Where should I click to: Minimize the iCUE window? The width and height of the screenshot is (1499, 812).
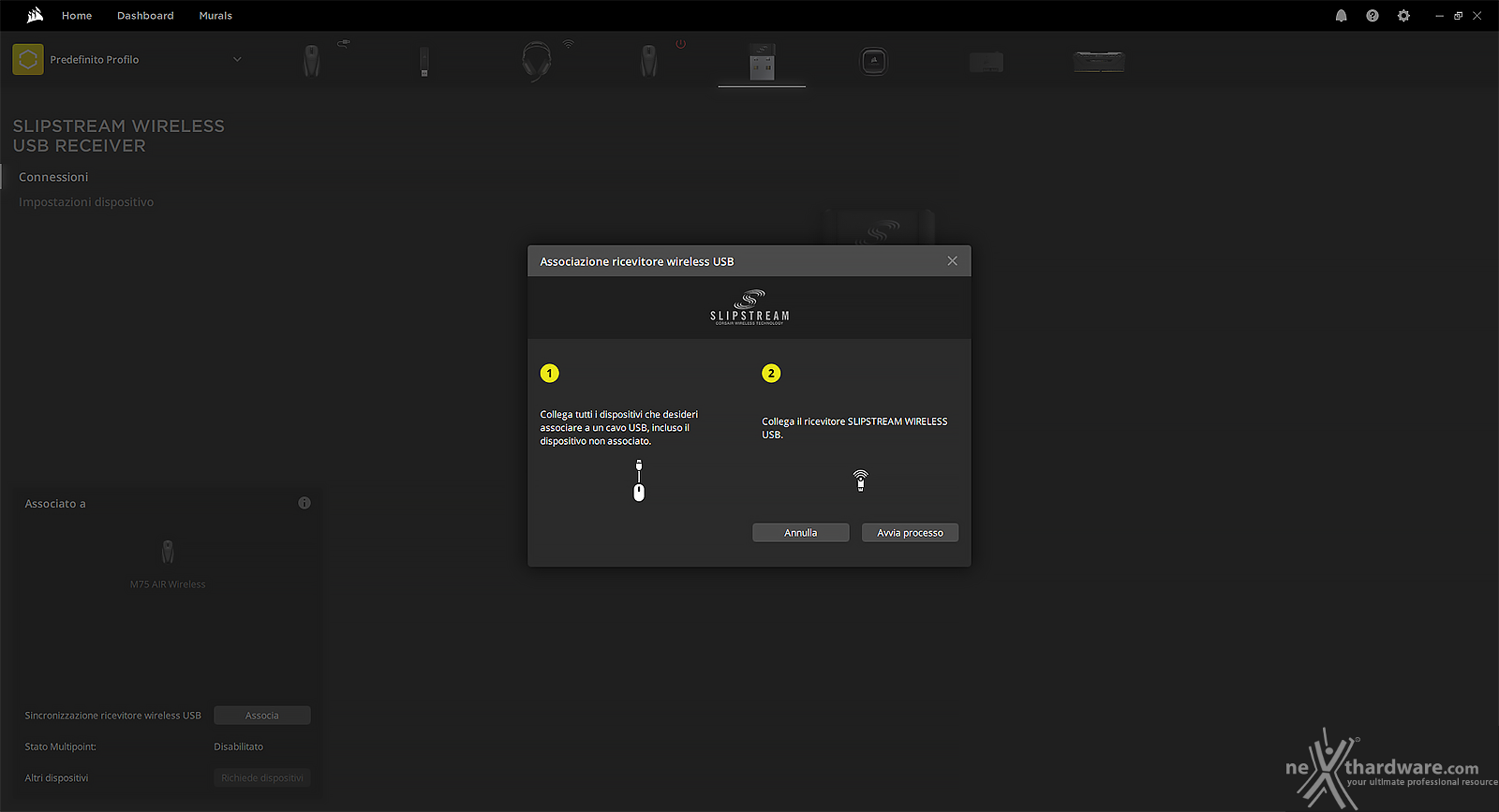click(1439, 16)
